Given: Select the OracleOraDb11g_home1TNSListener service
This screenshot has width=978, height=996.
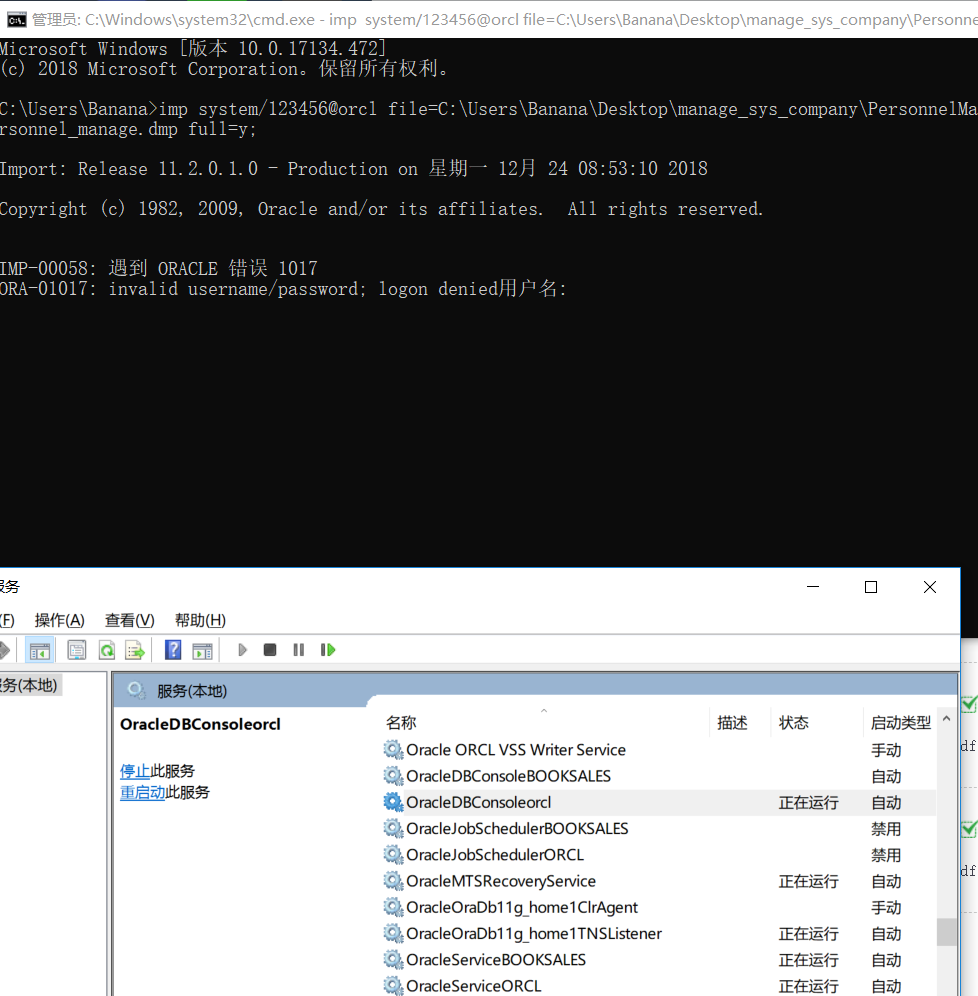Looking at the screenshot, I should 658,933.
